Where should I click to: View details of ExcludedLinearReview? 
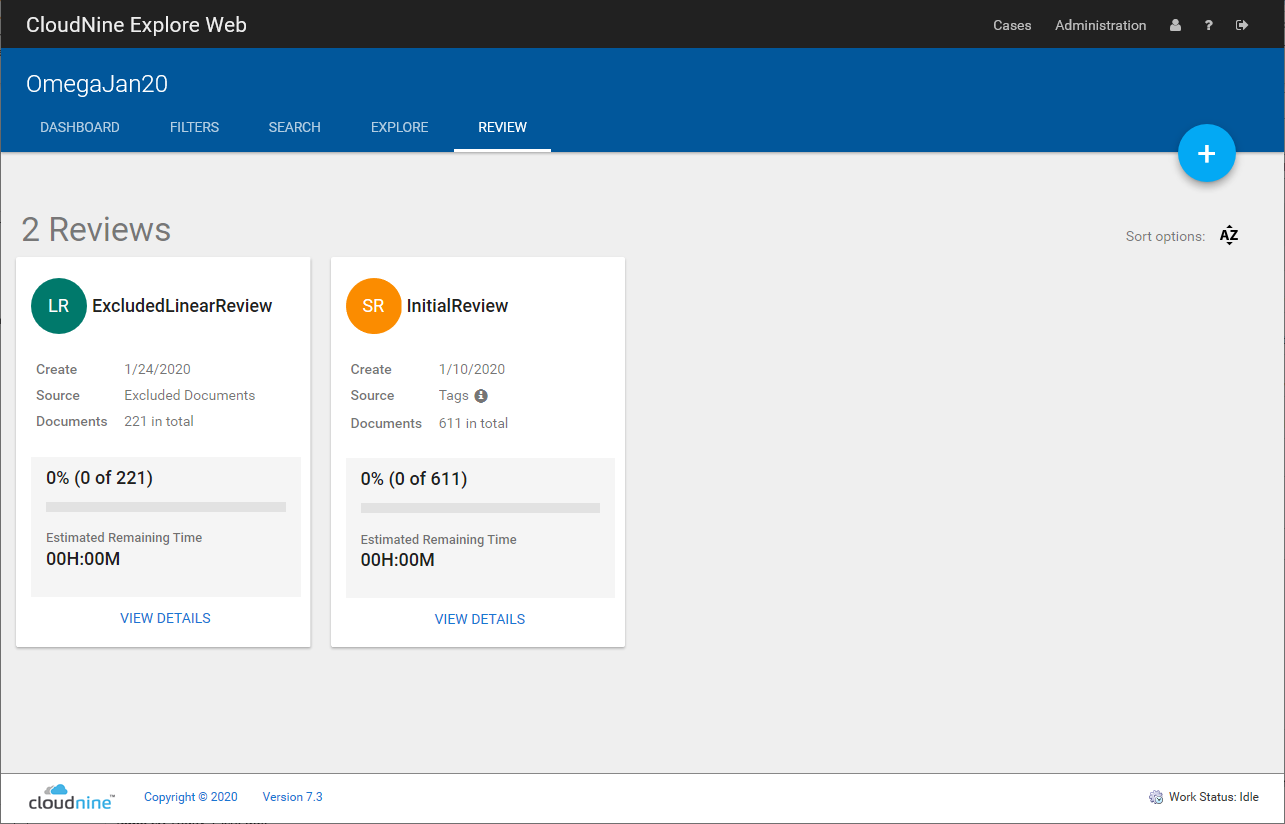click(x=165, y=618)
